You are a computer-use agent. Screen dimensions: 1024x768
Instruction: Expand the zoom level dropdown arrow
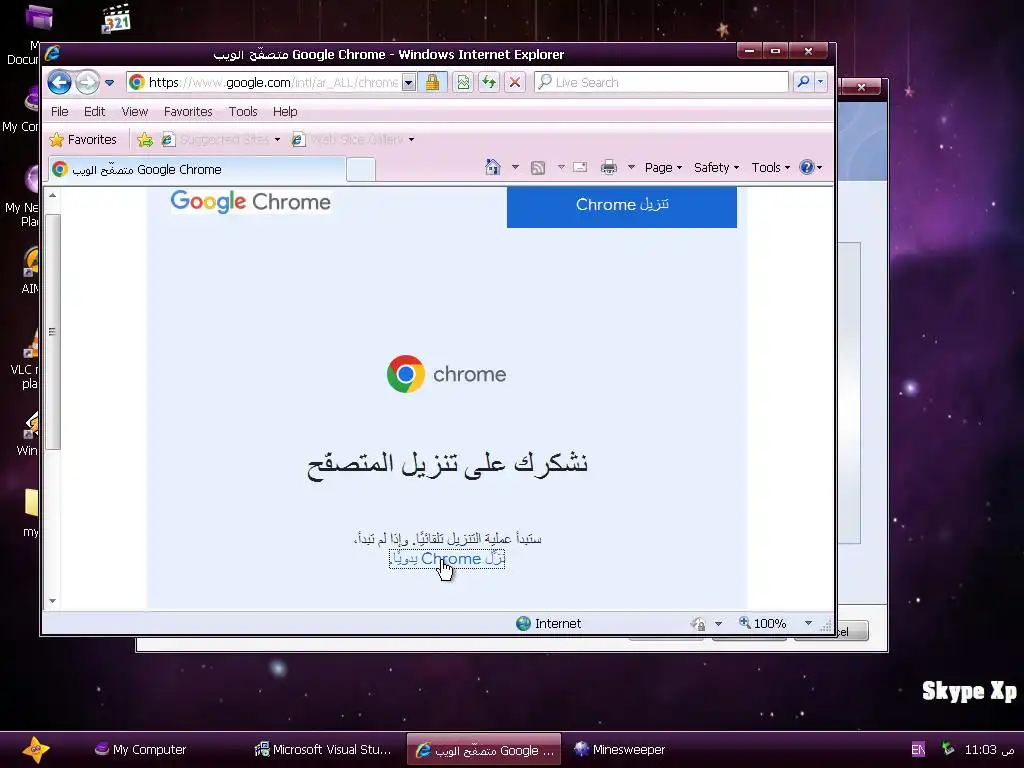point(808,624)
